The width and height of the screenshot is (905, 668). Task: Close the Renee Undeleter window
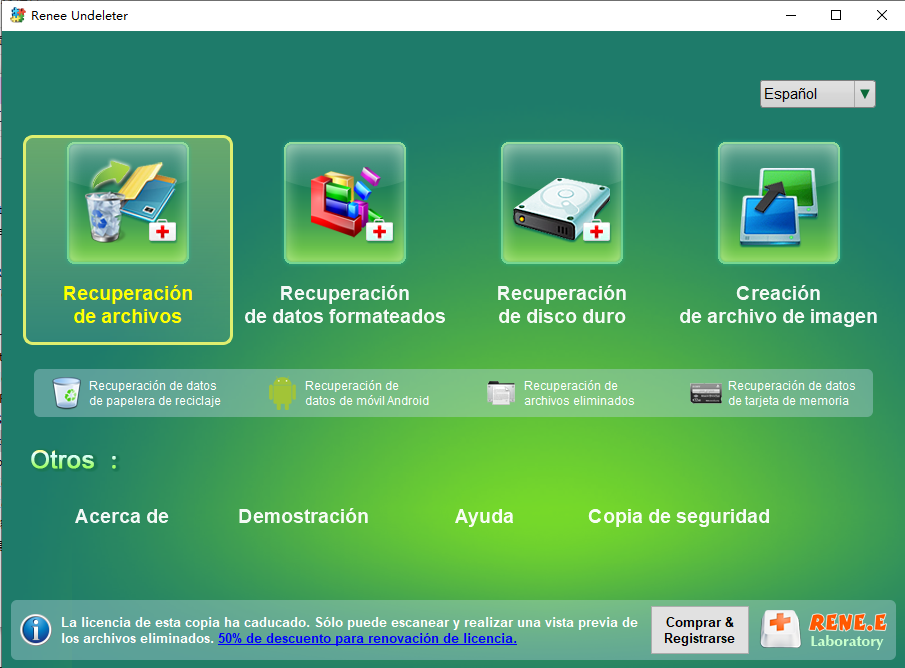pyautogui.click(x=882, y=16)
